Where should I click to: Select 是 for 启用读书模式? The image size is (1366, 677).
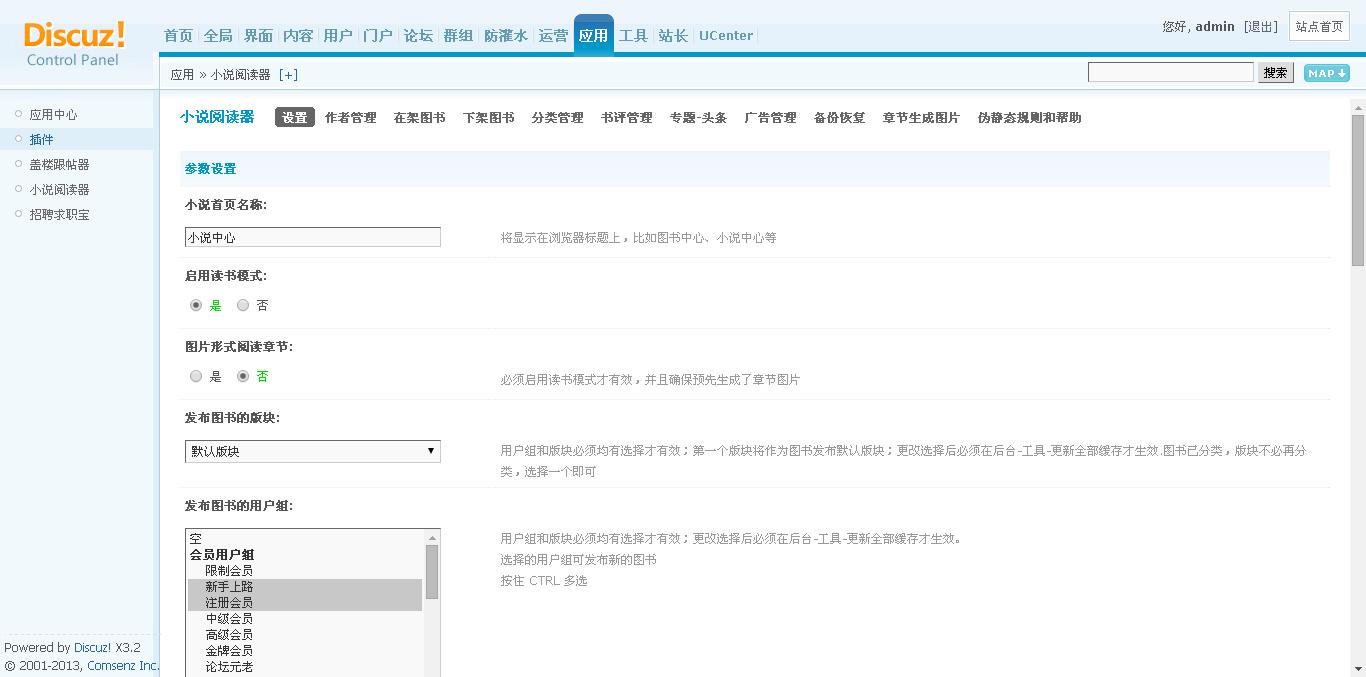pyautogui.click(x=196, y=305)
